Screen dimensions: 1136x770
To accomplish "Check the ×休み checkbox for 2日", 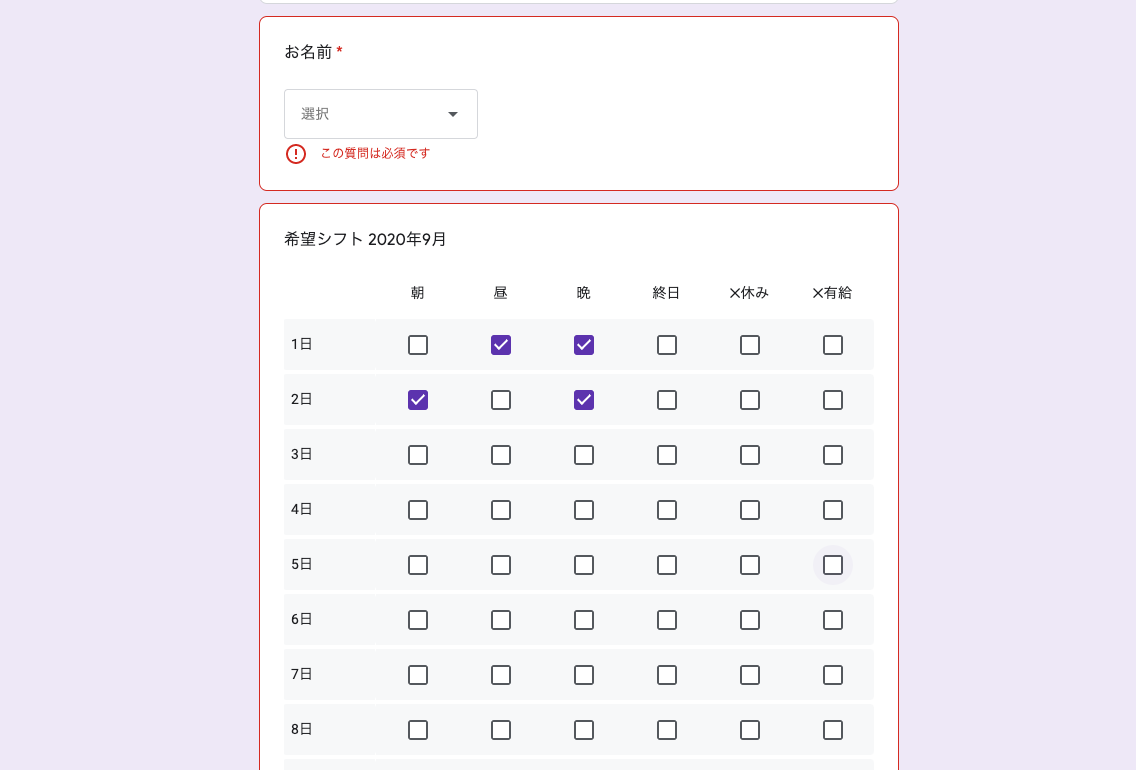I will (750, 400).
